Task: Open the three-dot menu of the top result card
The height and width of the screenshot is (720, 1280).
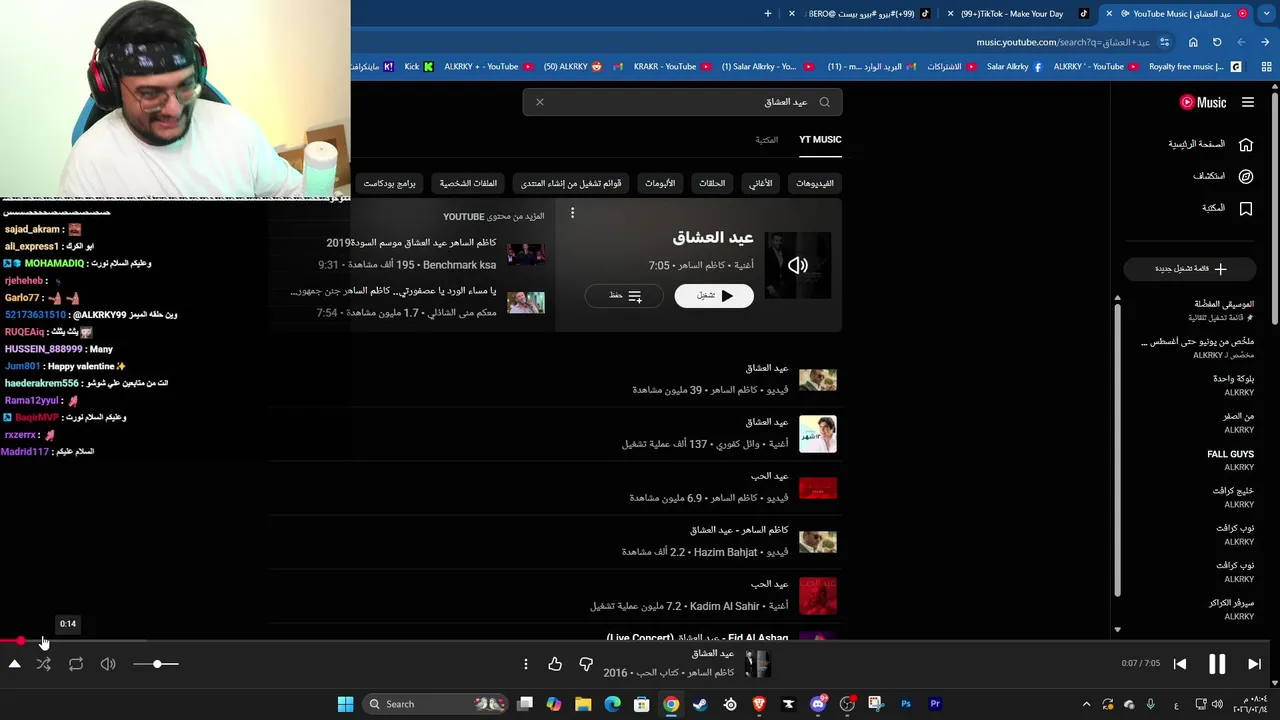Action: coord(572,213)
